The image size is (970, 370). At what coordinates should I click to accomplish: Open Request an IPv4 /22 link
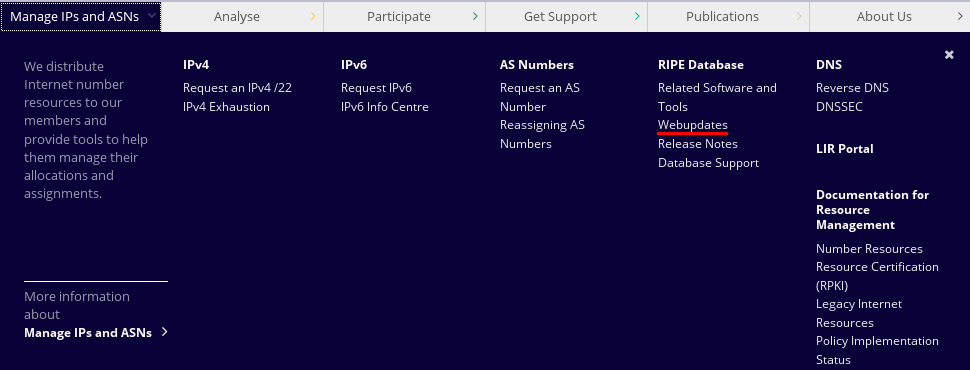click(x=238, y=88)
